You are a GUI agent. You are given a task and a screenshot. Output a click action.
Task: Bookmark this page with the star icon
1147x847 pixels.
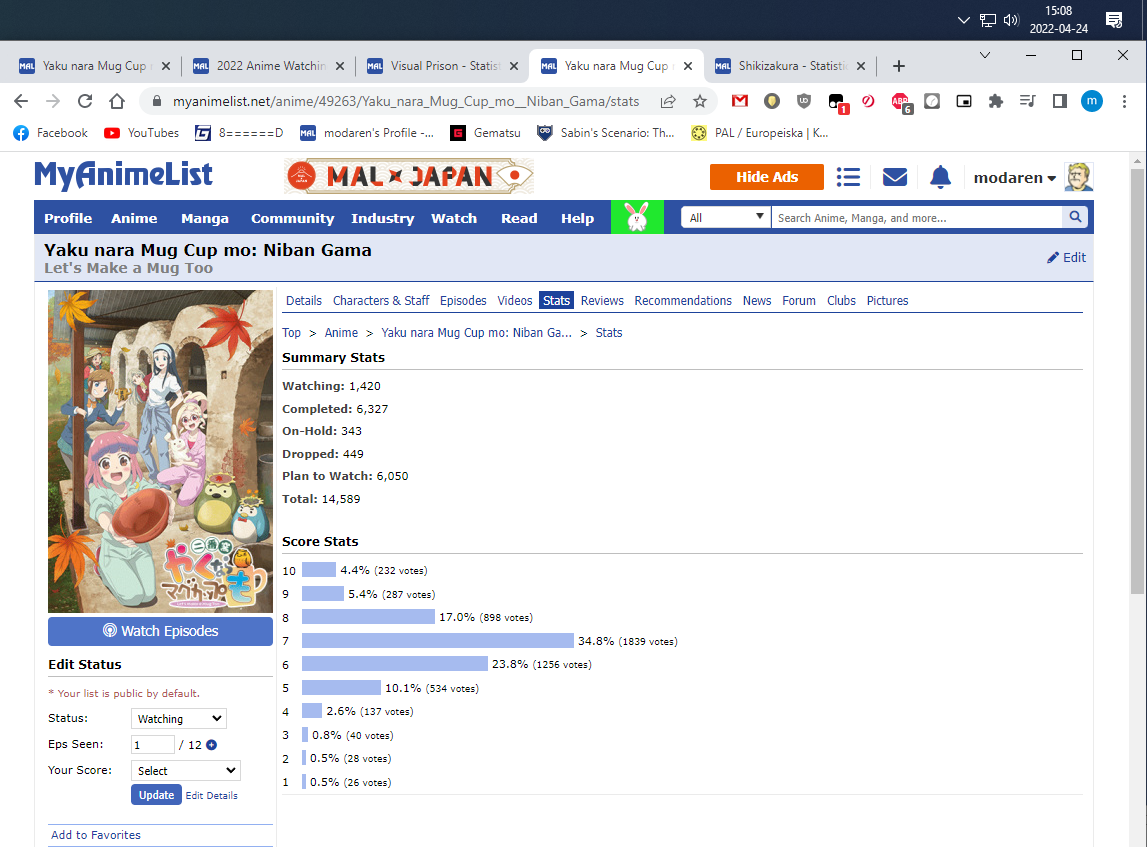tap(700, 101)
